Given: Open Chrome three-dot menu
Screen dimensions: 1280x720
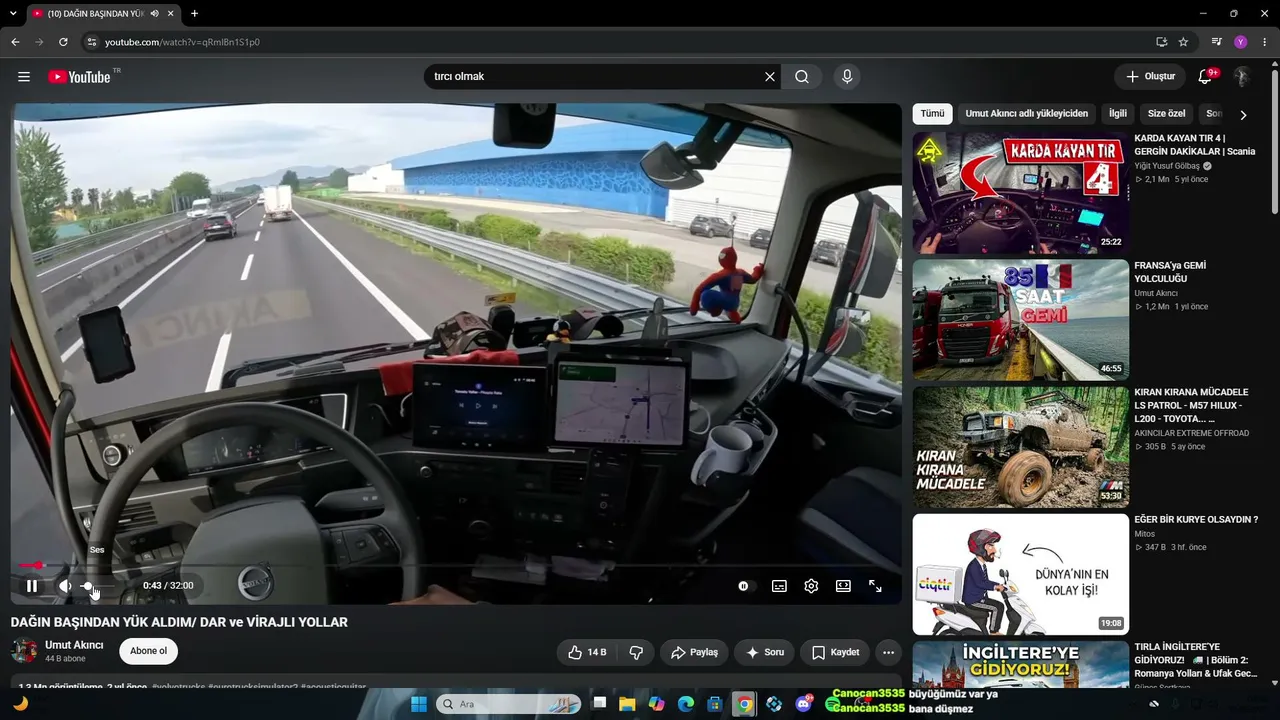Looking at the screenshot, I should tap(1264, 42).
